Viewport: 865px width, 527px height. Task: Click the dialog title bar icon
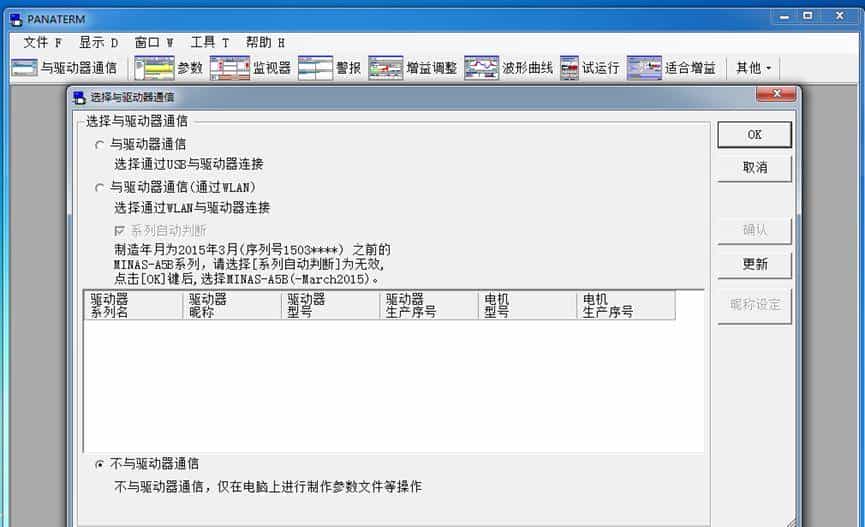(79, 97)
